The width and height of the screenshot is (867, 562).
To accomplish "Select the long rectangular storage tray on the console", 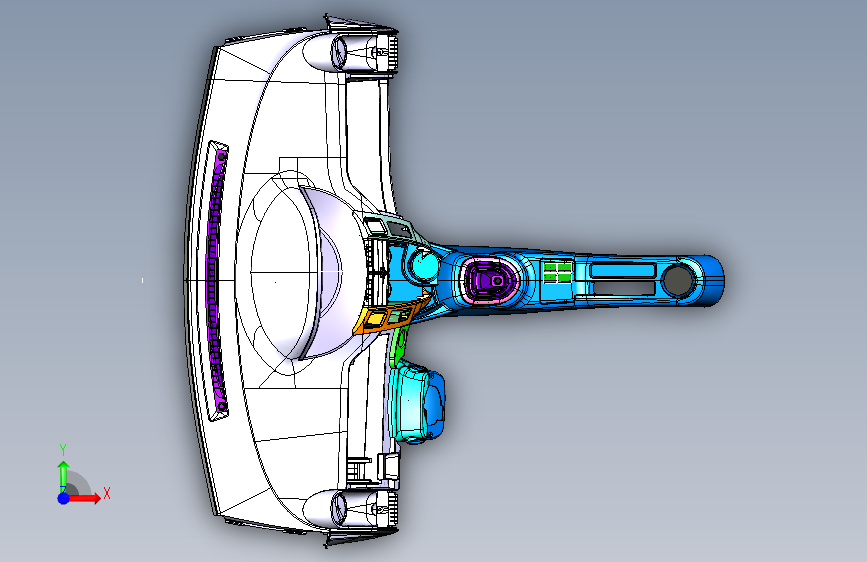I will 622,270.
